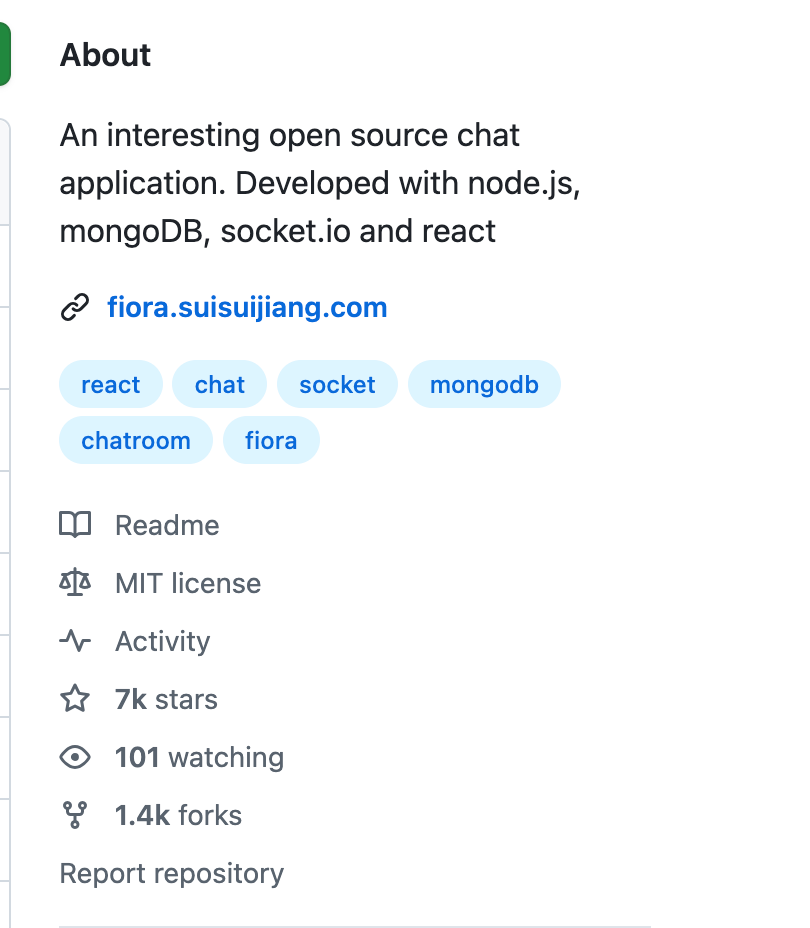Select the react topic tag
Viewport: 810px width, 928px height.
click(110, 385)
